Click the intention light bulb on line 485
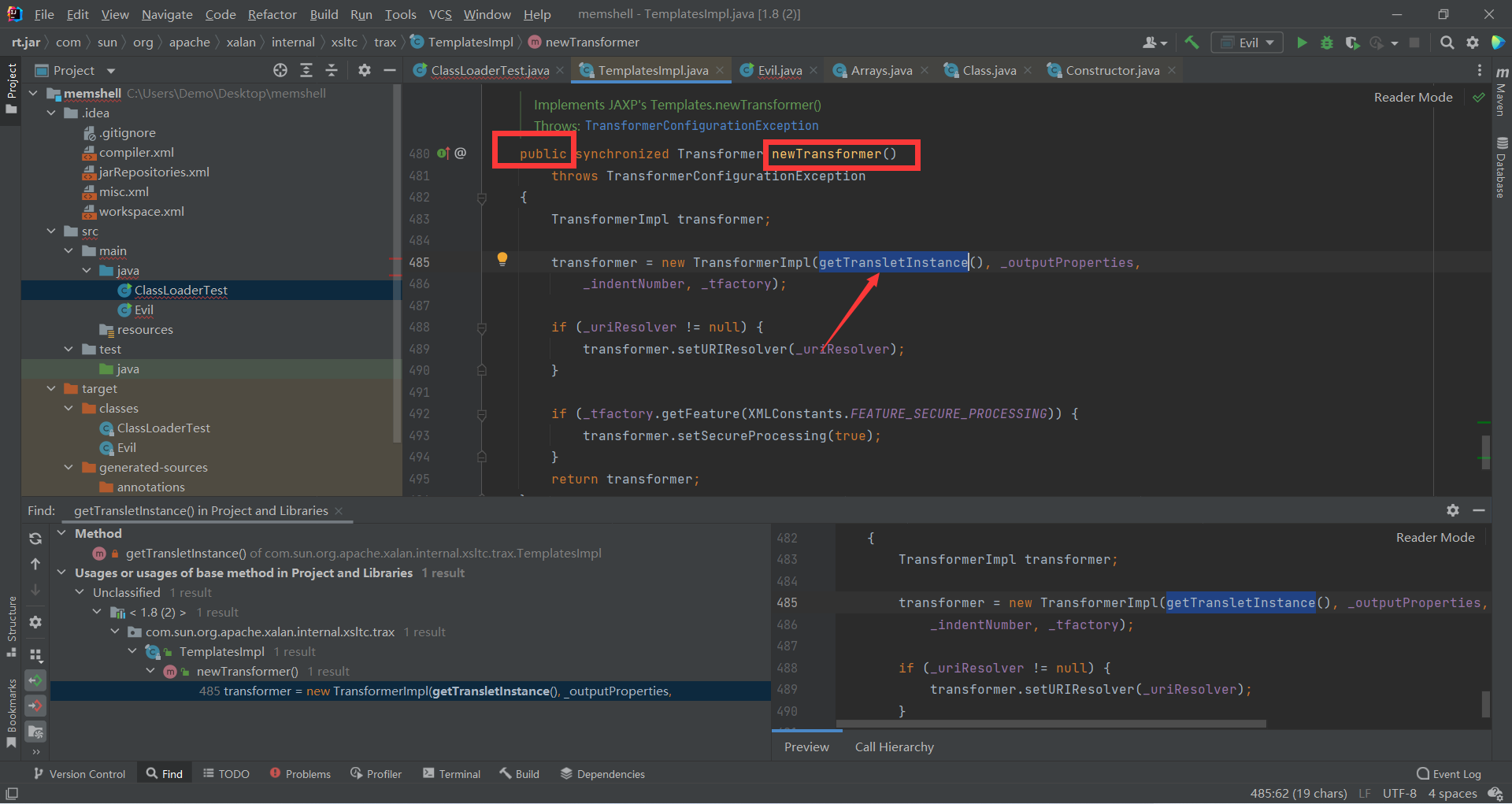Screen dimensions: 1512x804 502,259
